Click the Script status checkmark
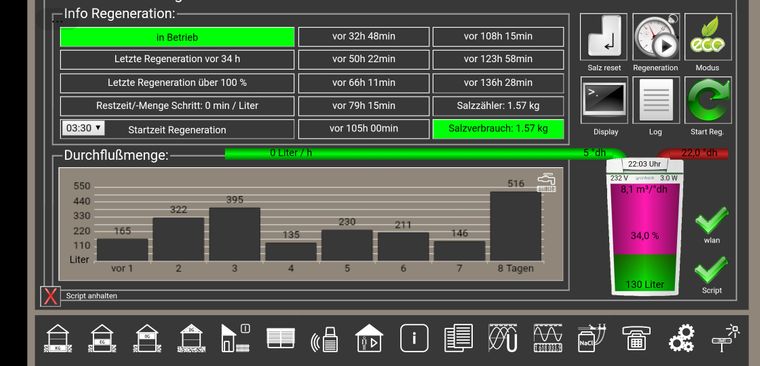Viewport: 760px width, 366px height. (x=711, y=271)
